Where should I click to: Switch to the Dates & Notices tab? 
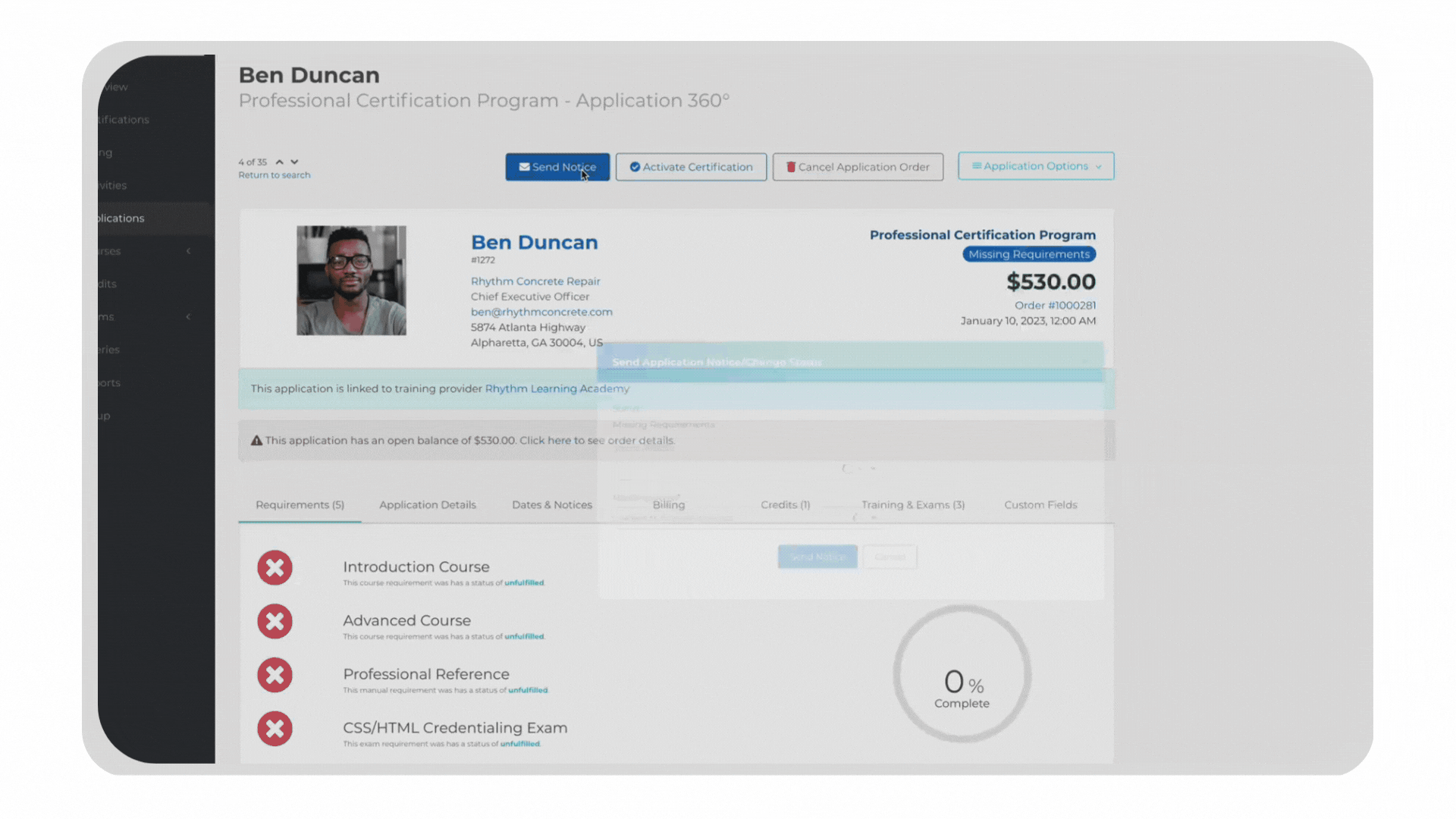coord(552,505)
